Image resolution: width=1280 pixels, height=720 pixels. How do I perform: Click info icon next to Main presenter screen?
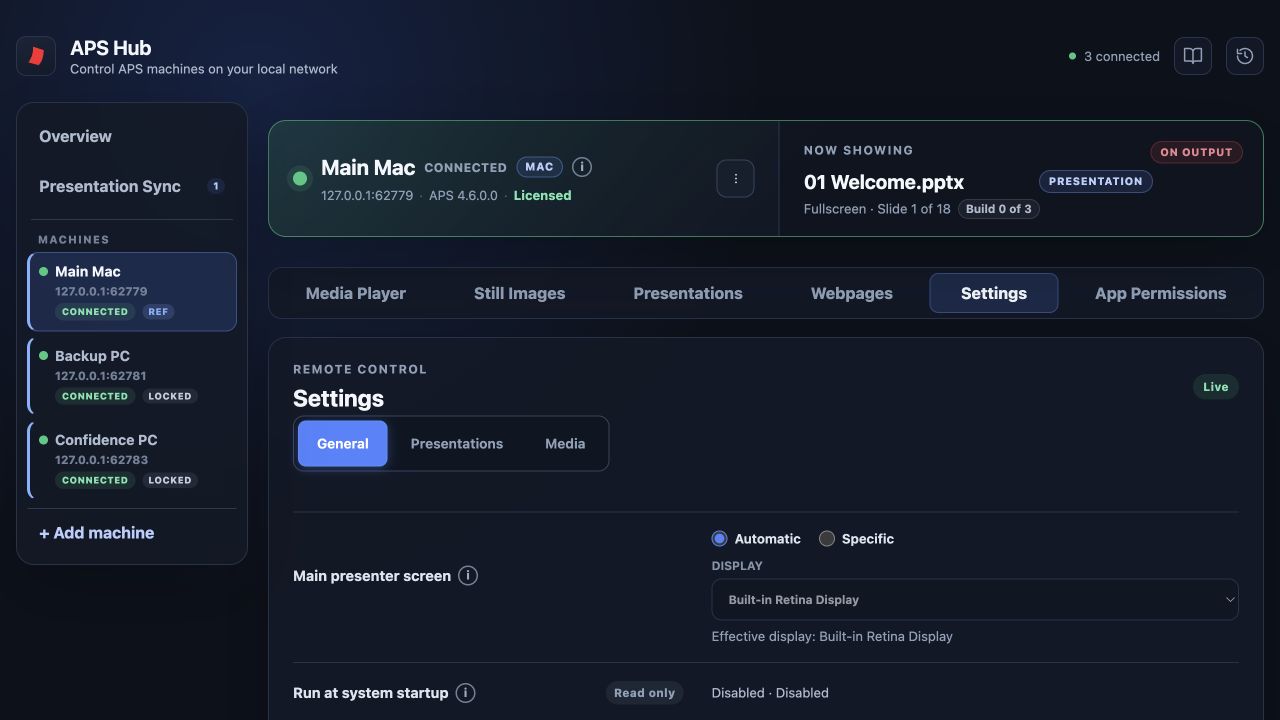468,575
